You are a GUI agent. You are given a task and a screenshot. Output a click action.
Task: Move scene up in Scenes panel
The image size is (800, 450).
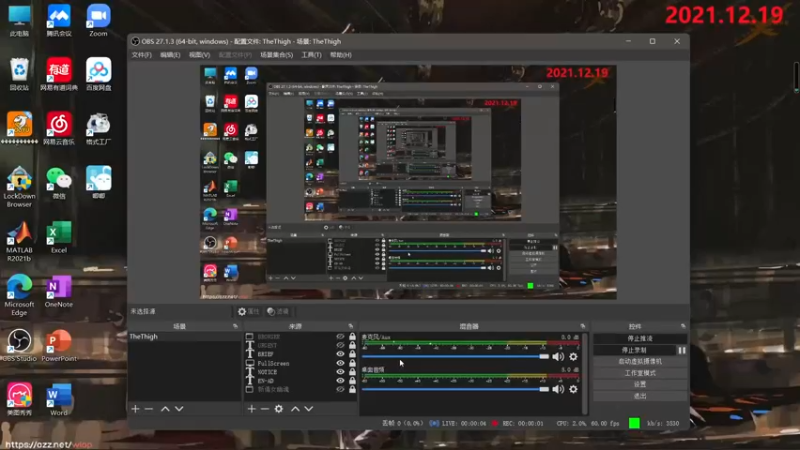(x=165, y=409)
